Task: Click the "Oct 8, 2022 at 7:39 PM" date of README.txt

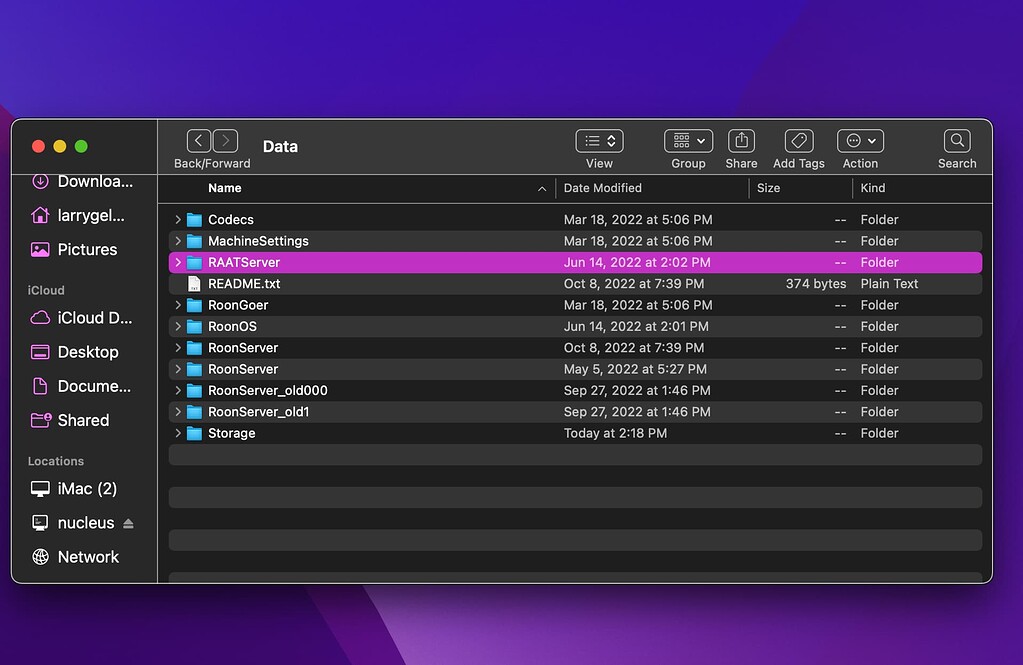Action: 634,284
